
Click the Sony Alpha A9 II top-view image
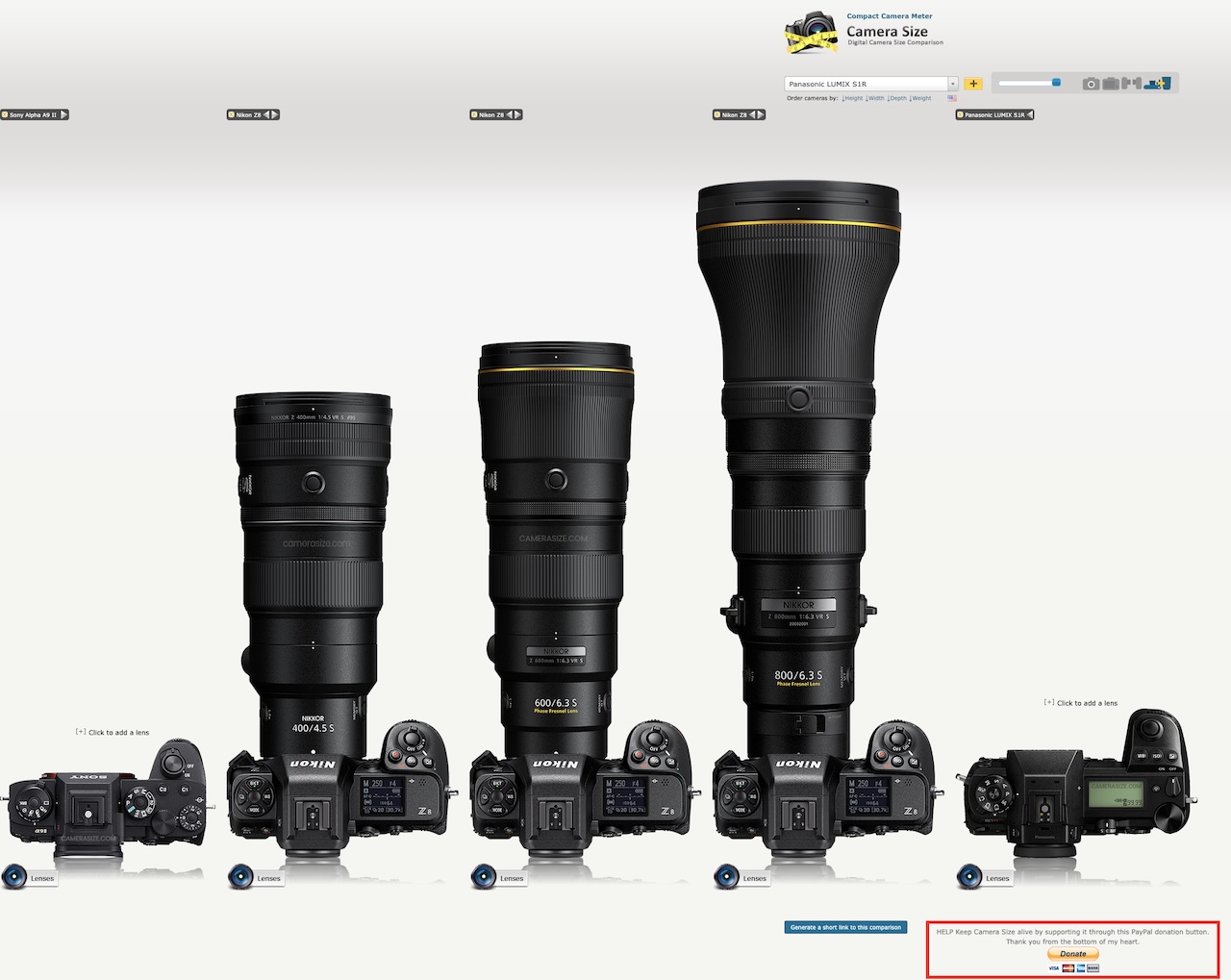tap(107, 796)
